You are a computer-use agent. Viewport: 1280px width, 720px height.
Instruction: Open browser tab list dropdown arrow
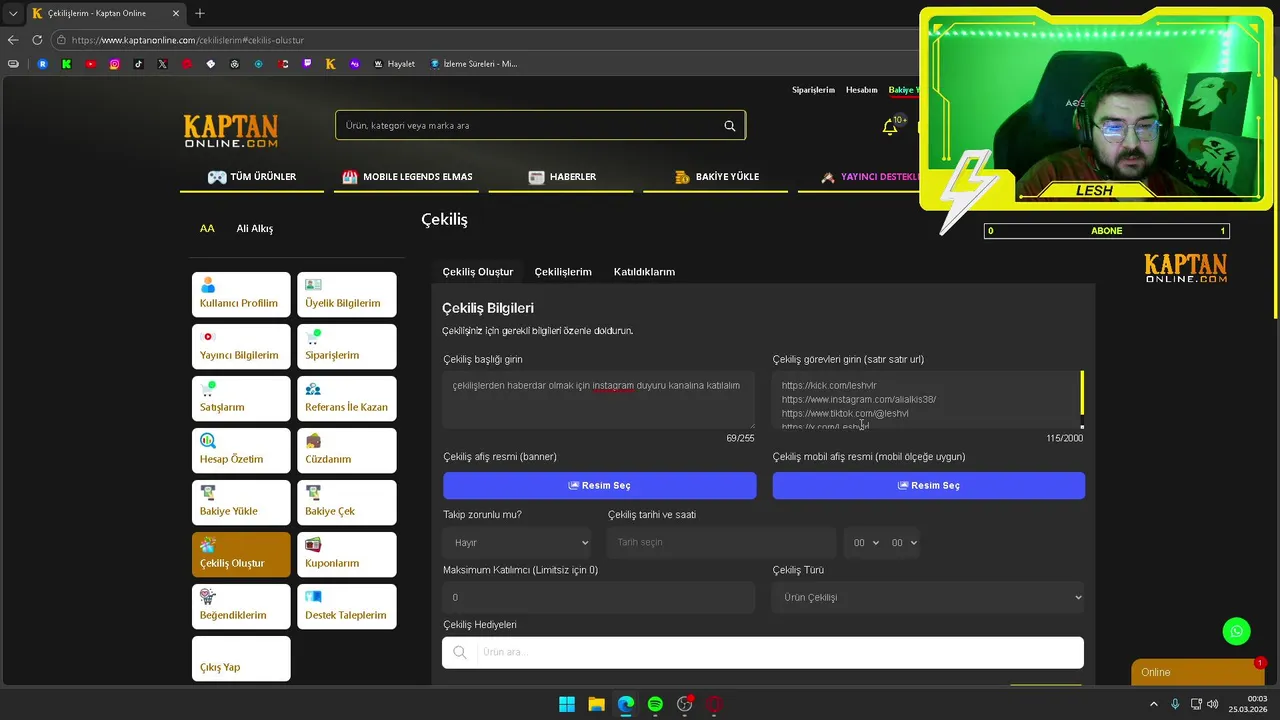pos(13,14)
